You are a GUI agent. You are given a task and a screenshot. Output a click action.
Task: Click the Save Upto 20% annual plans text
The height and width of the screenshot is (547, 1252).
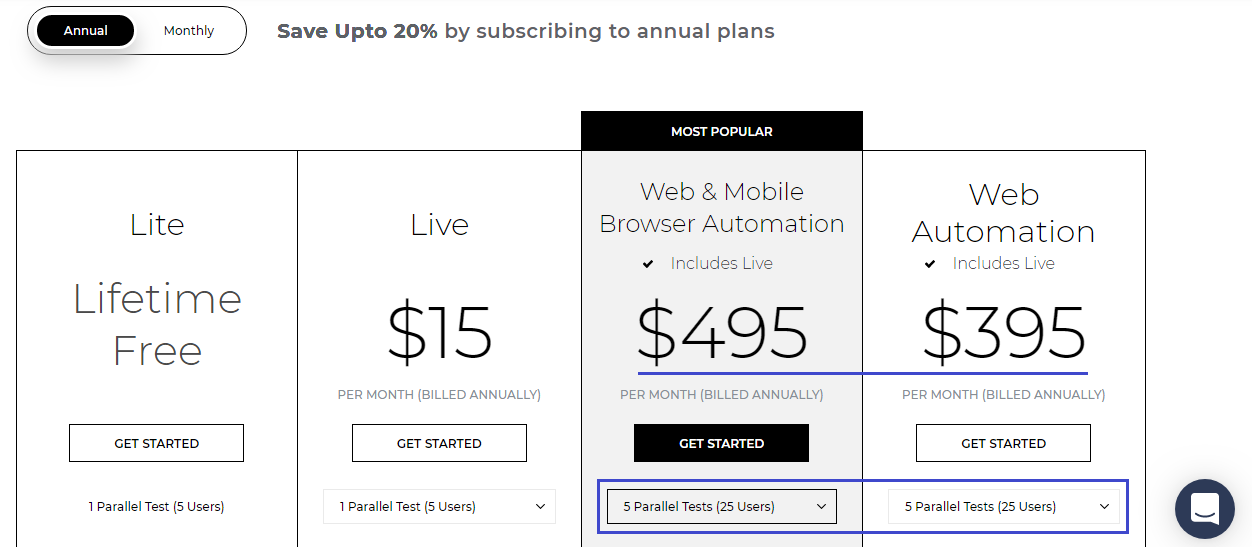(525, 31)
